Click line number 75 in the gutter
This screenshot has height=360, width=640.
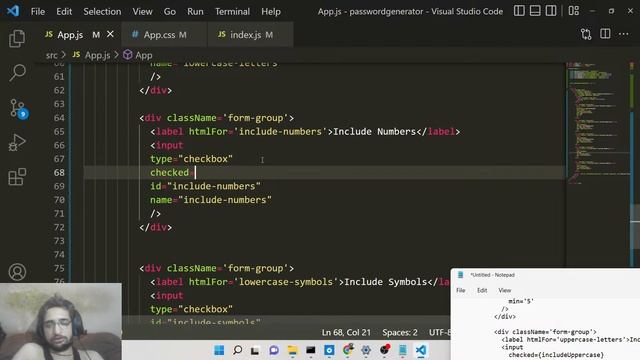point(59,268)
